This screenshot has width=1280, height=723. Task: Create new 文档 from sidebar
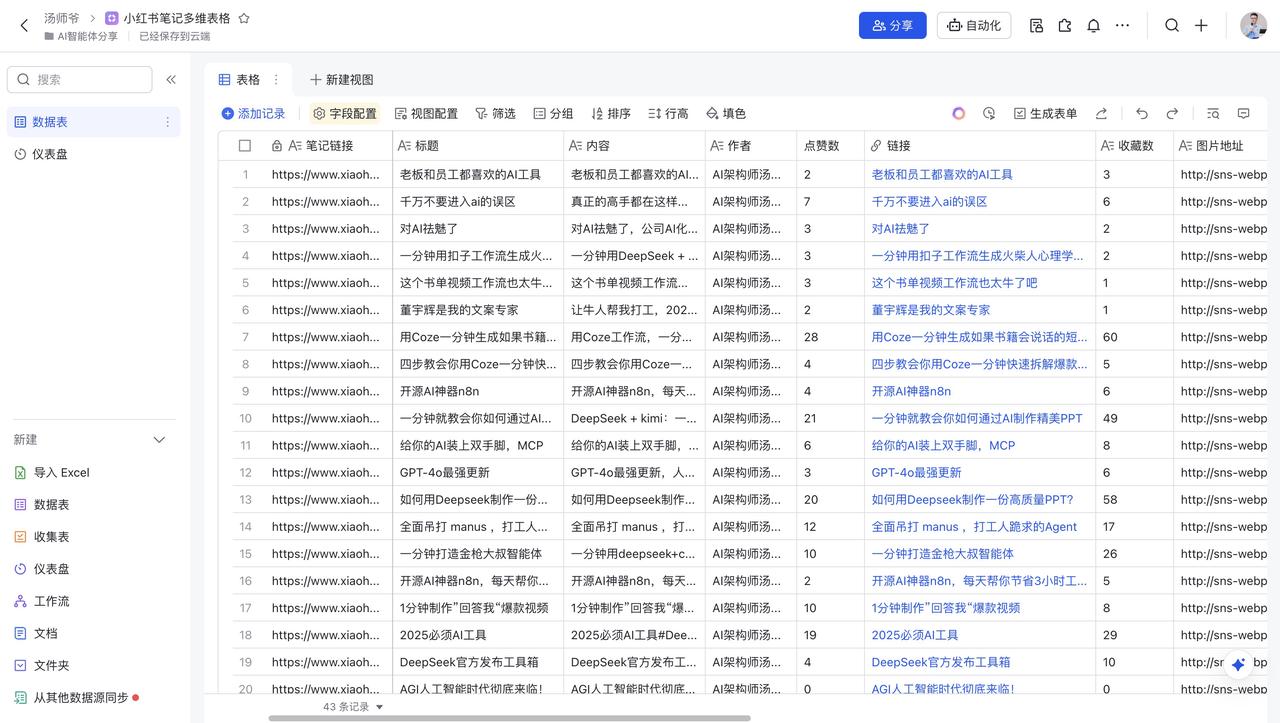click(x=36, y=633)
